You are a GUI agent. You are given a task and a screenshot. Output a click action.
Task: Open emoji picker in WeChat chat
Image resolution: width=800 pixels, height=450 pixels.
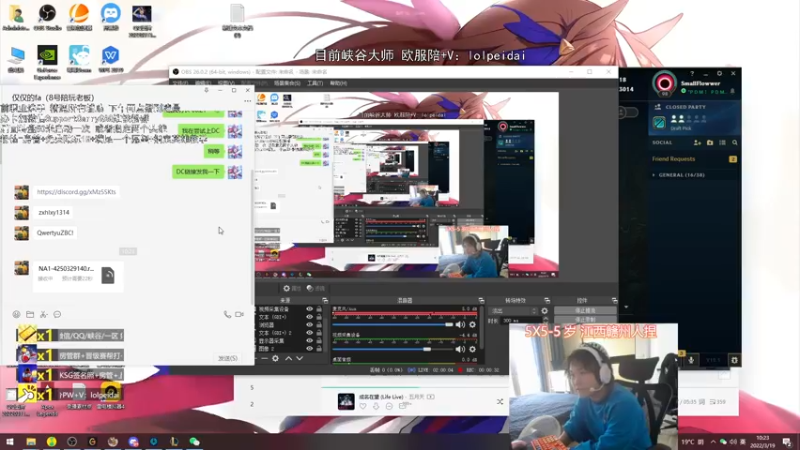point(16,314)
